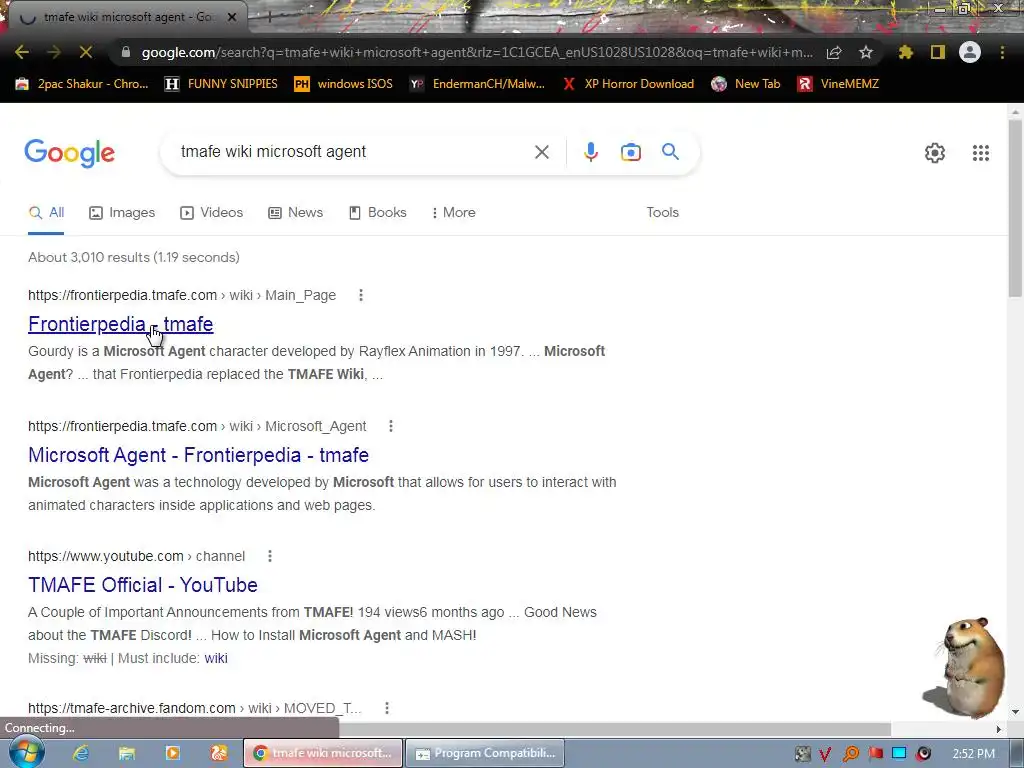Switch to the Images search tab
The width and height of the screenshot is (1024, 768).
pyautogui.click(x=122, y=212)
